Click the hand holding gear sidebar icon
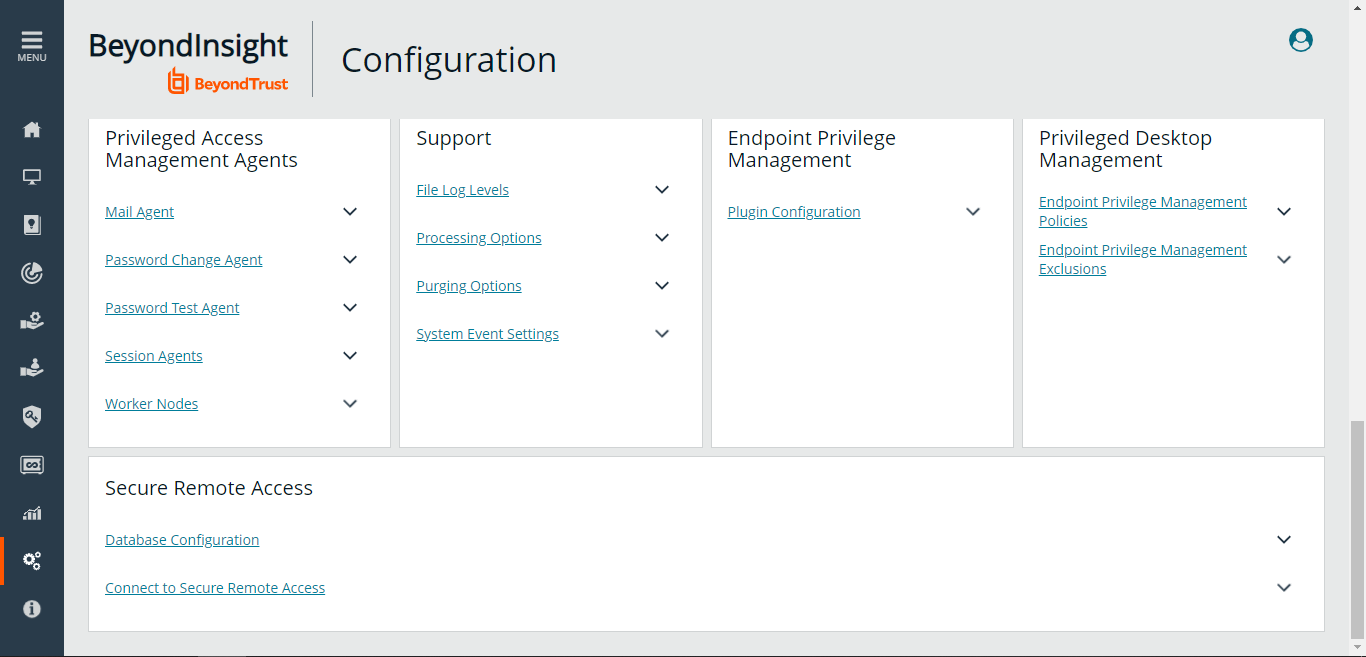 (x=32, y=321)
